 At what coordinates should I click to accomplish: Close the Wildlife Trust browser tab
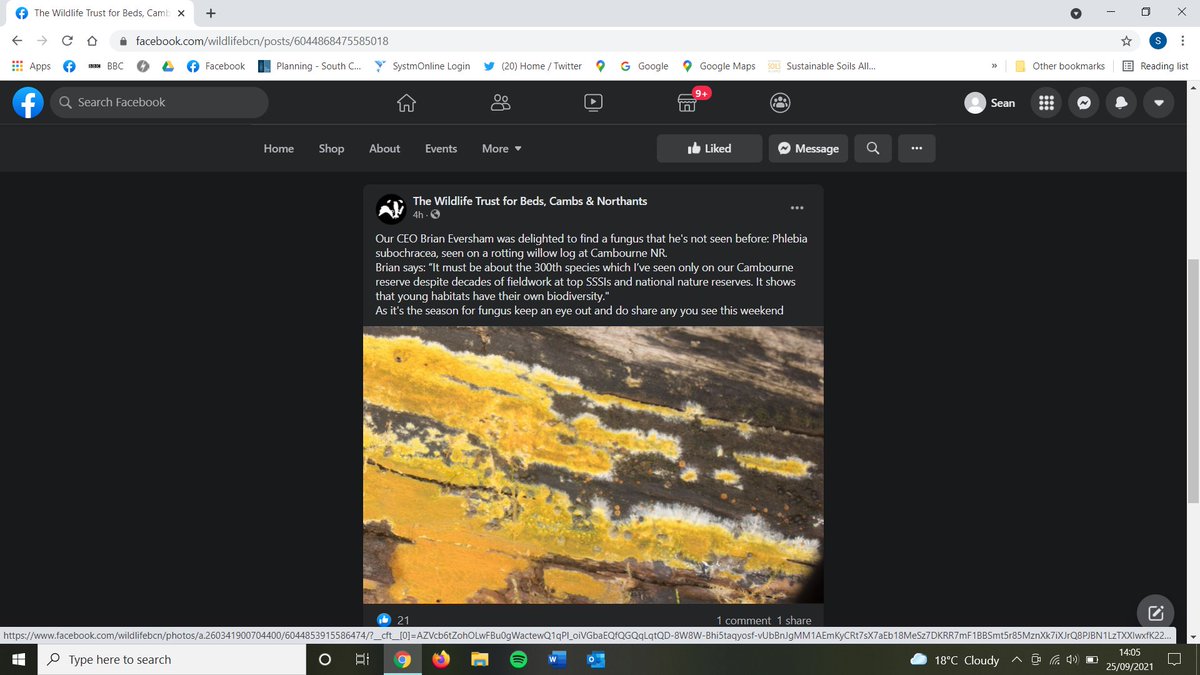(x=181, y=13)
